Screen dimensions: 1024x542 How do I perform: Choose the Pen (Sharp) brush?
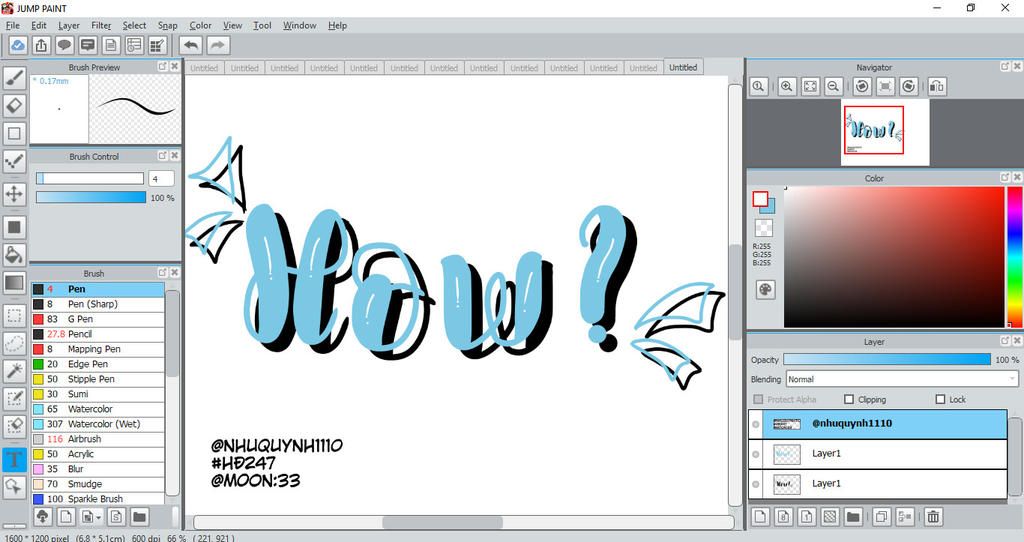click(98, 304)
